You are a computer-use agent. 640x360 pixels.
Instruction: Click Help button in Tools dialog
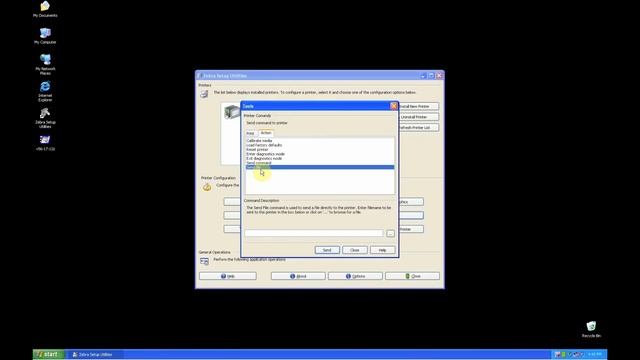pos(382,250)
